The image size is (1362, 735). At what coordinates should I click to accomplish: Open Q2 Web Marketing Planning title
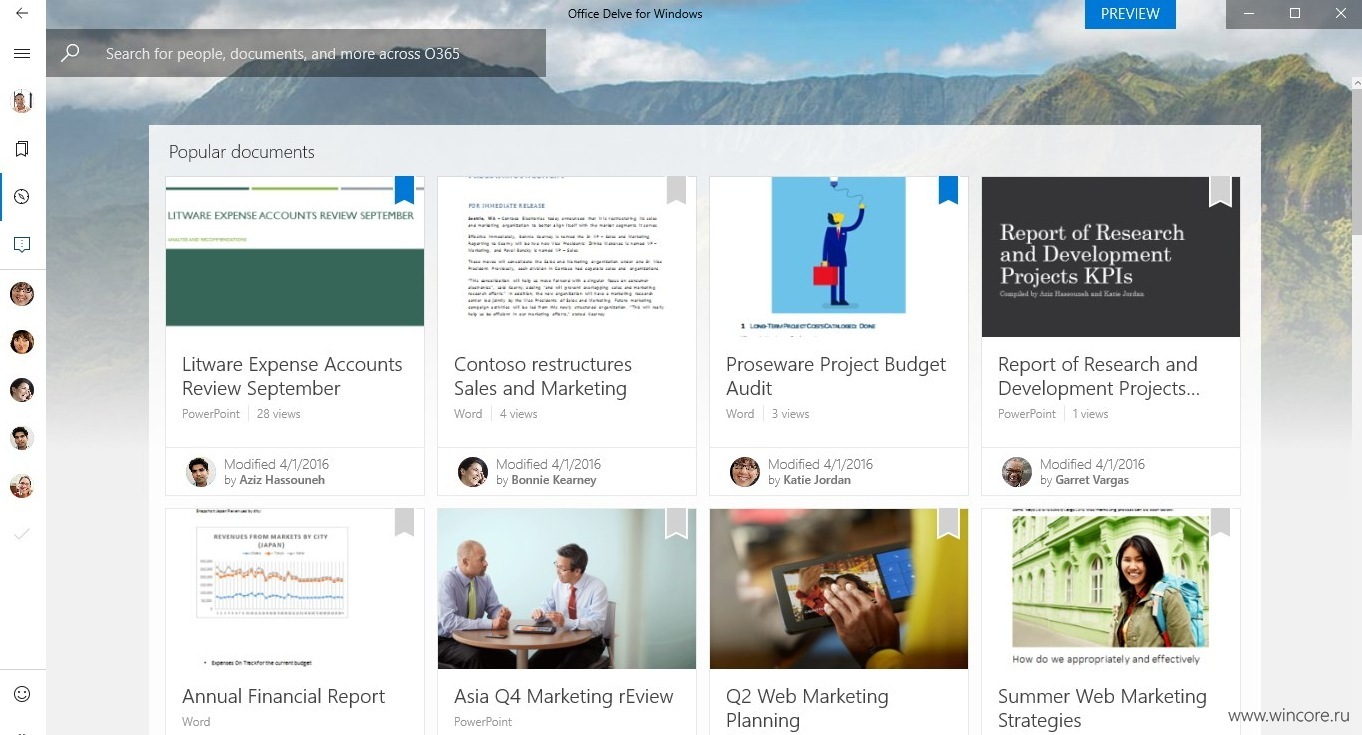pos(807,709)
